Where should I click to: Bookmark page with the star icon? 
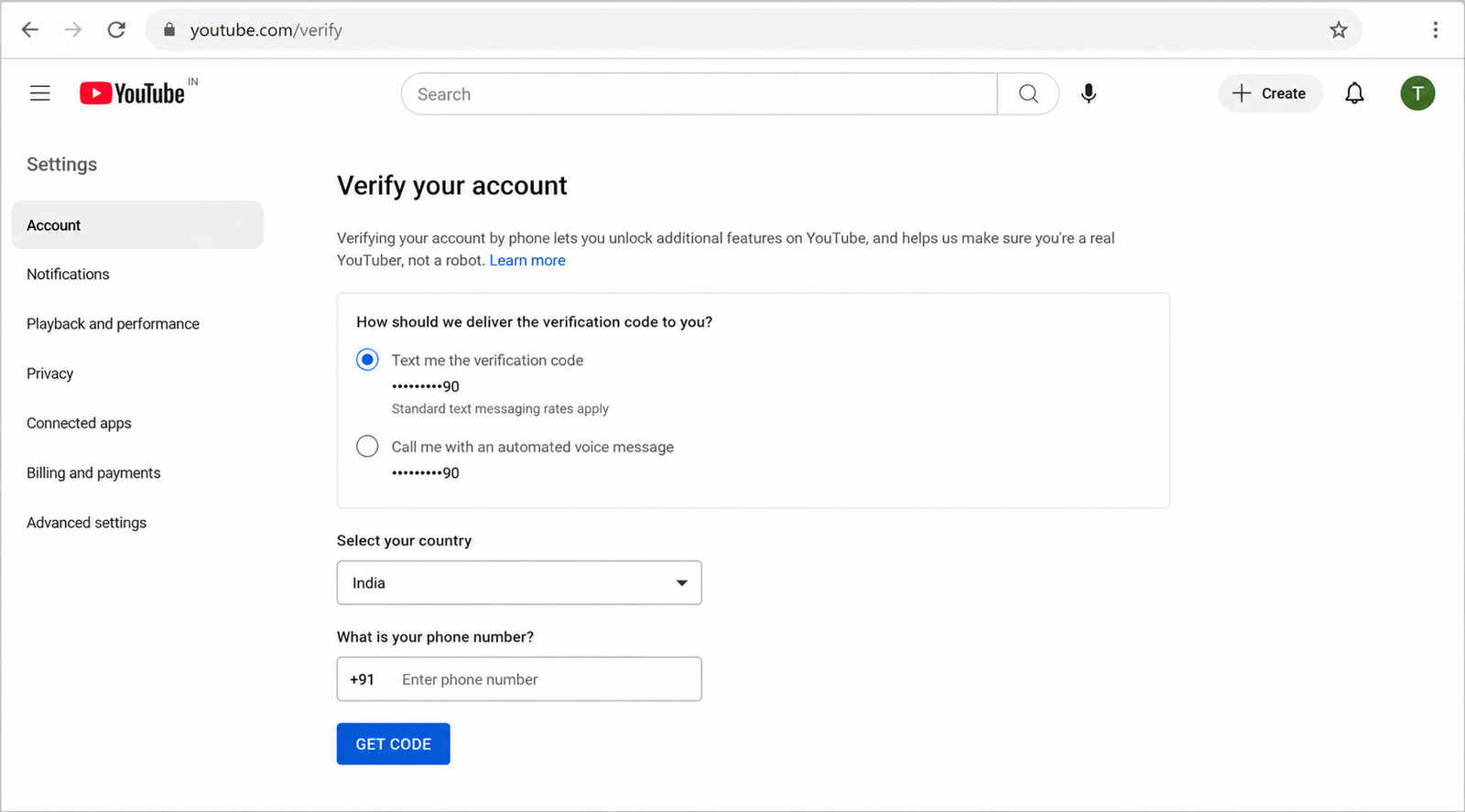point(1339,30)
